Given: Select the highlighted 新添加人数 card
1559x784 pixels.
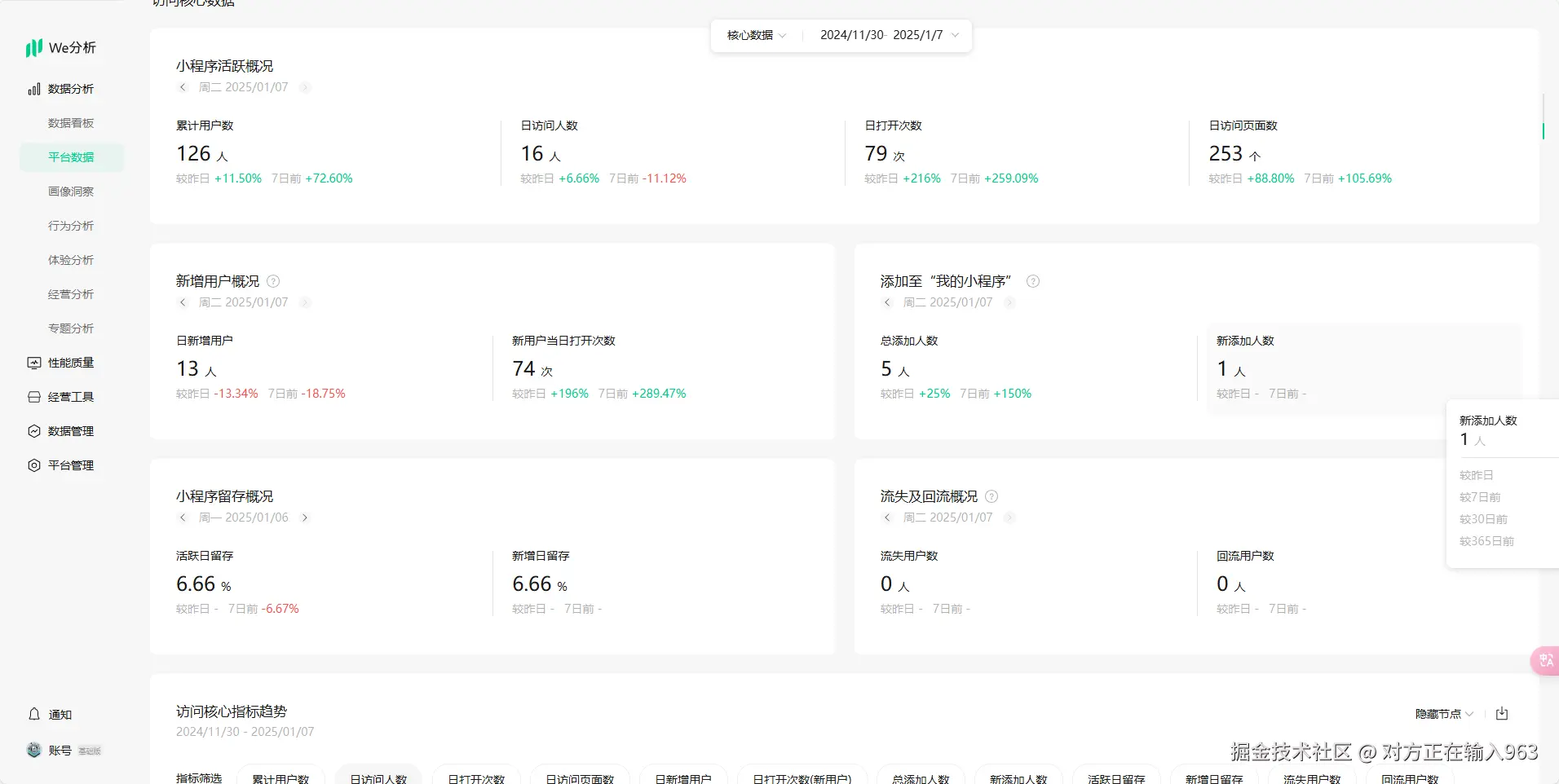Looking at the screenshot, I should pyautogui.click(x=1364, y=368).
